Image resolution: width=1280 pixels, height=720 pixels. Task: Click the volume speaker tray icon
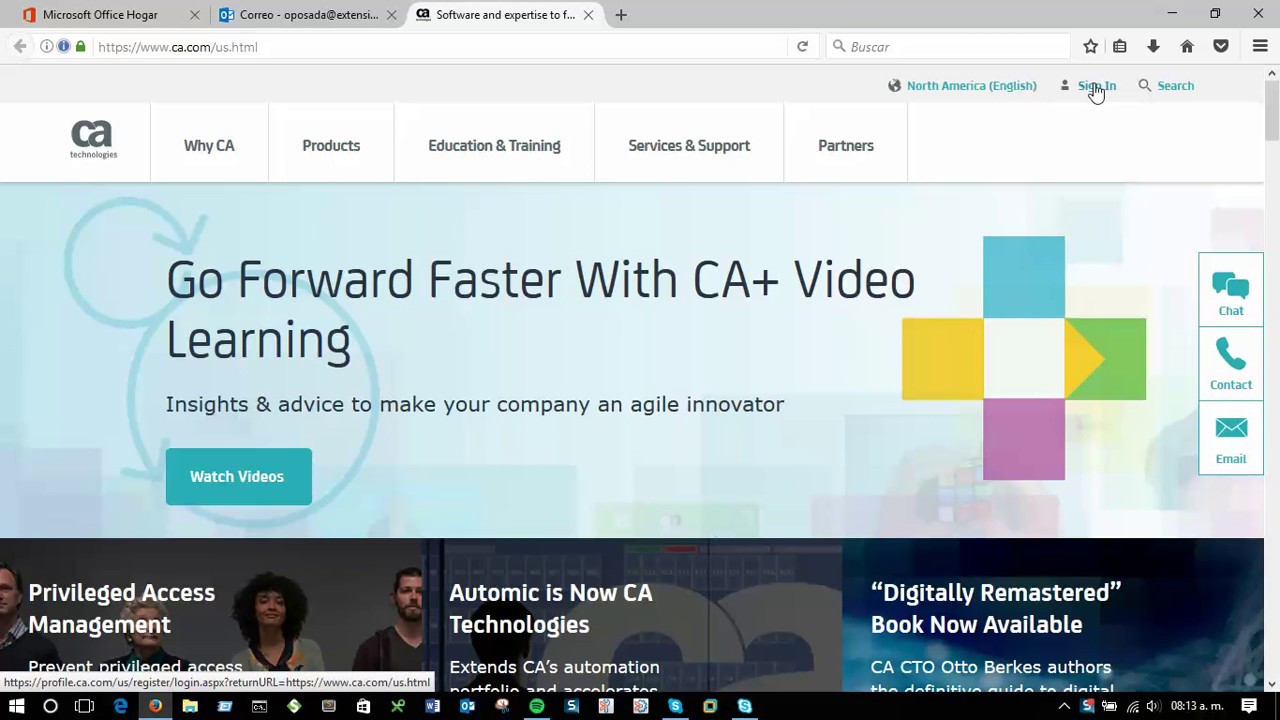pos(1152,706)
